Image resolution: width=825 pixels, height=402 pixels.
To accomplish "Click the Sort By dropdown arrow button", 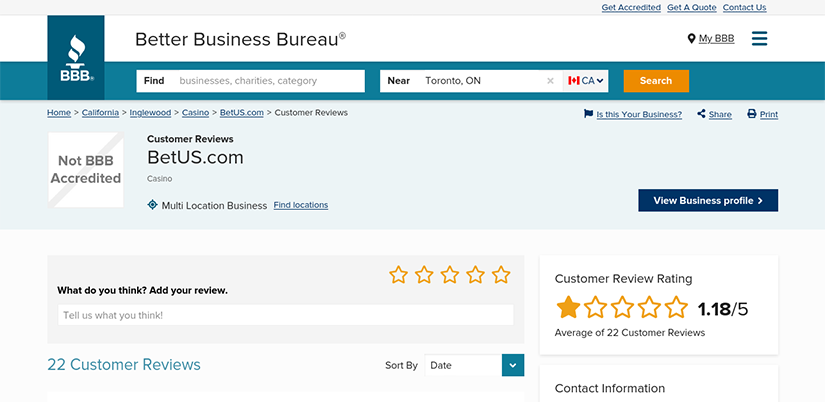I will [x=513, y=365].
